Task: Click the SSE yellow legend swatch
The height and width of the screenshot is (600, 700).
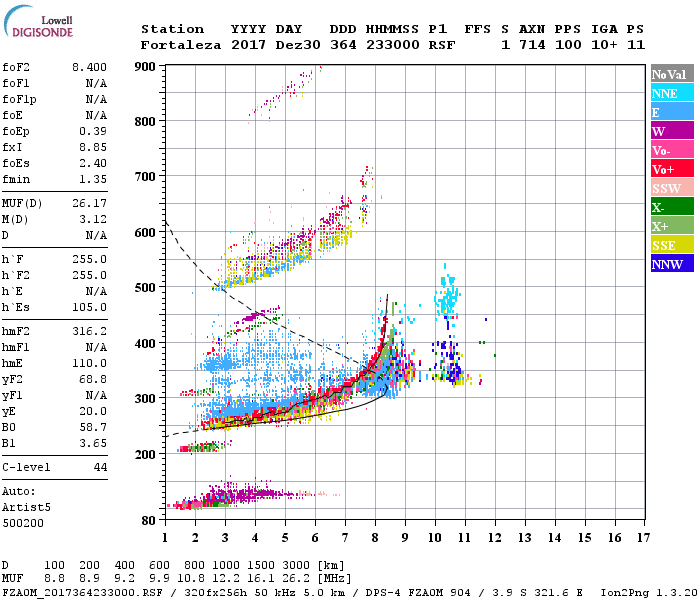Action: 672,245
